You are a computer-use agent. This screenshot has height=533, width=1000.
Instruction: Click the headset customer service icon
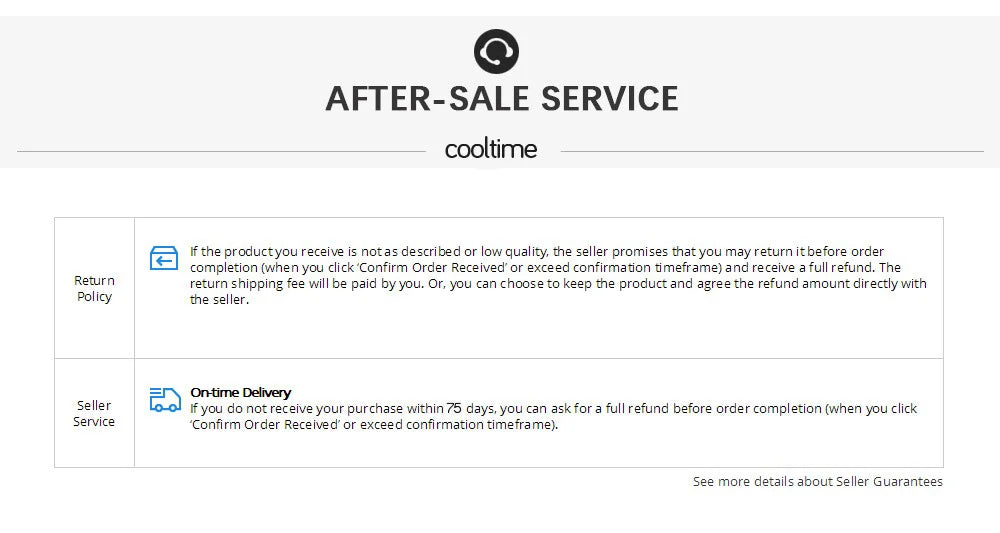pyautogui.click(x=497, y=51)
